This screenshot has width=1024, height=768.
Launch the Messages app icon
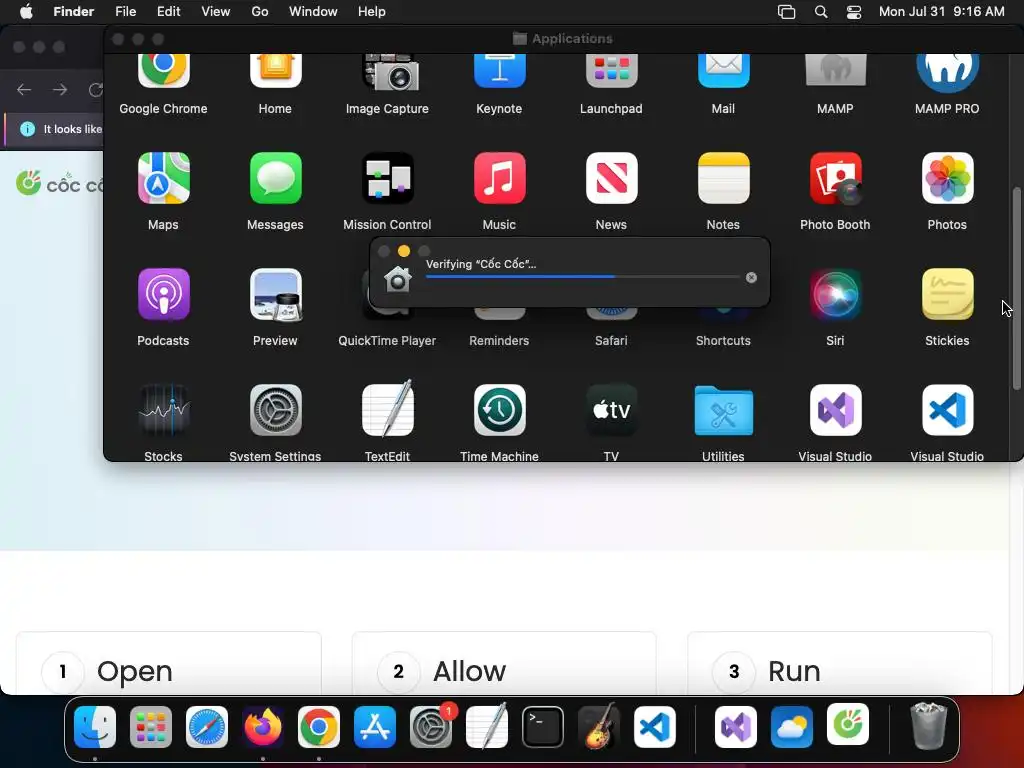[x=276, y=178]
